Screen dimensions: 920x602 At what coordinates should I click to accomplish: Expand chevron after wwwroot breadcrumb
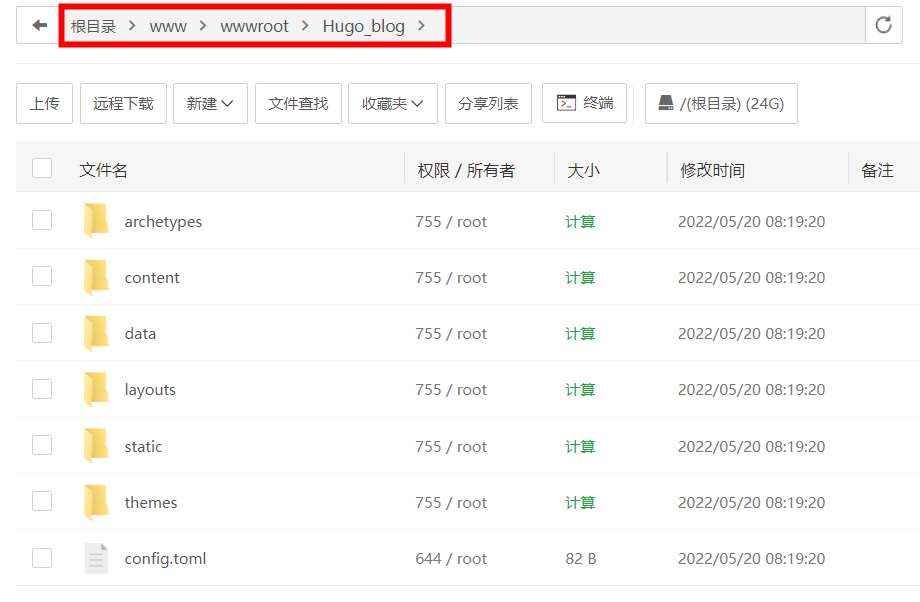[305, 25]
